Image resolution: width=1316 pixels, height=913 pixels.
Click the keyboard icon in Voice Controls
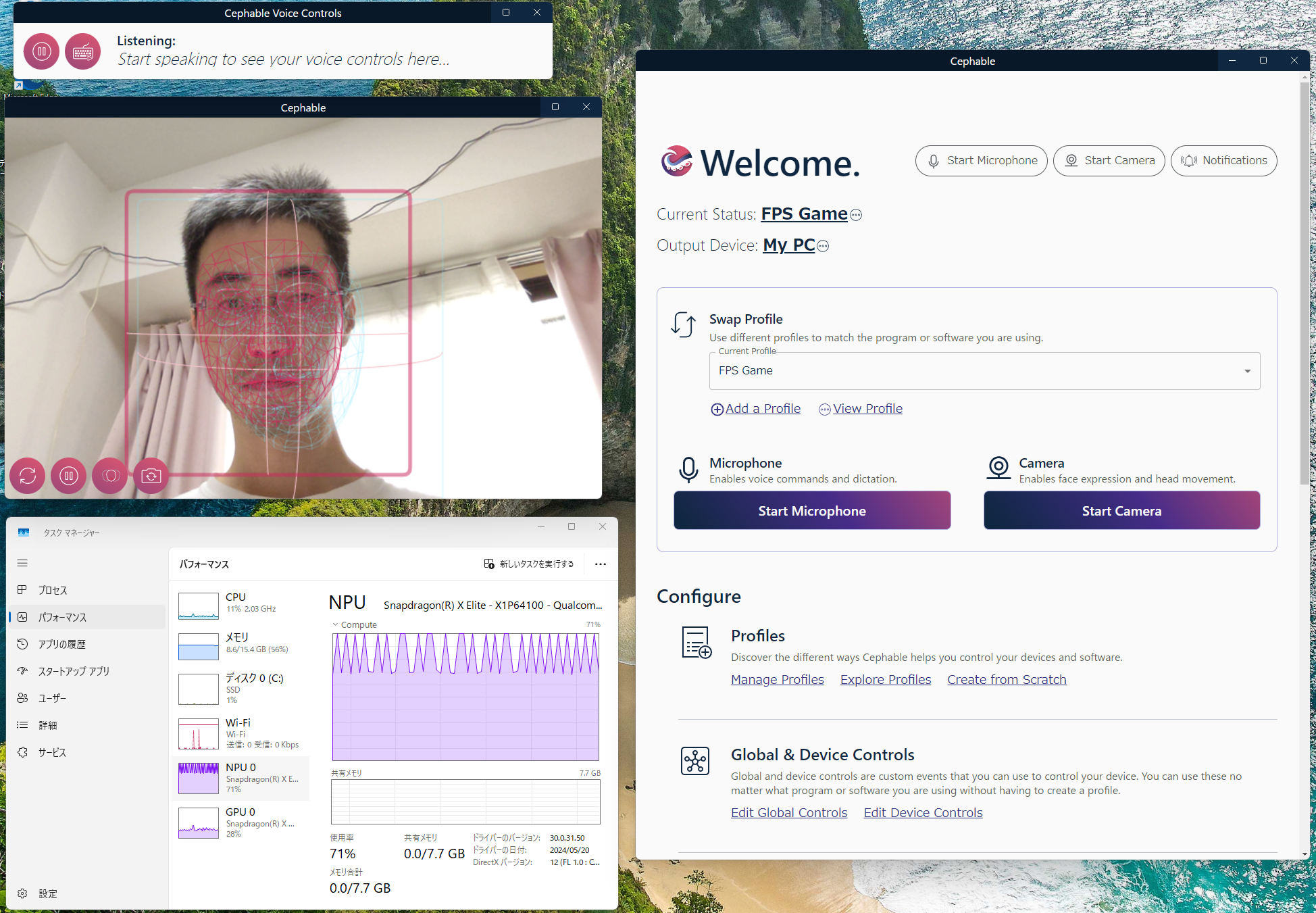[x=82, y=51]
